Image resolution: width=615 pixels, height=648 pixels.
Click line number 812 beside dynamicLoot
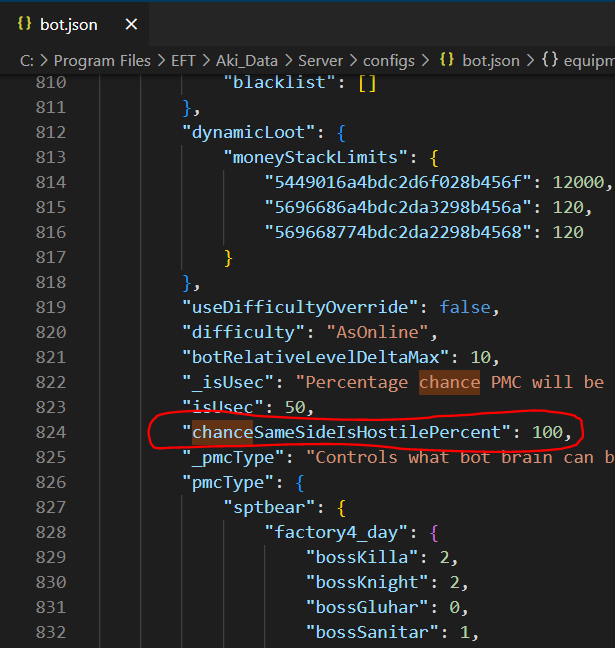point(49,132)
